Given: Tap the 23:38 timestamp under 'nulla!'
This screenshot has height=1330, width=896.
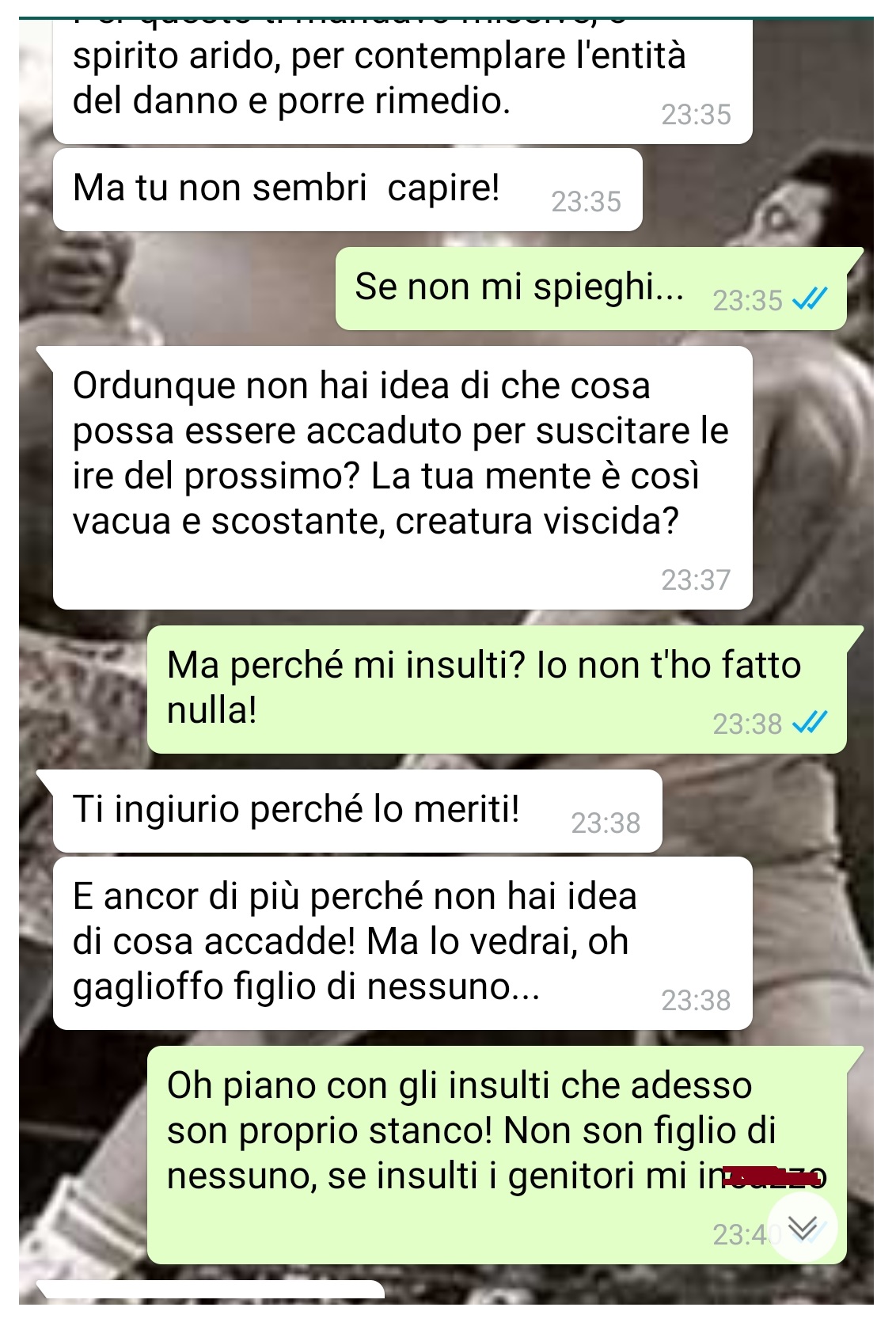Looking at the screenshot, I should [747, 724].
